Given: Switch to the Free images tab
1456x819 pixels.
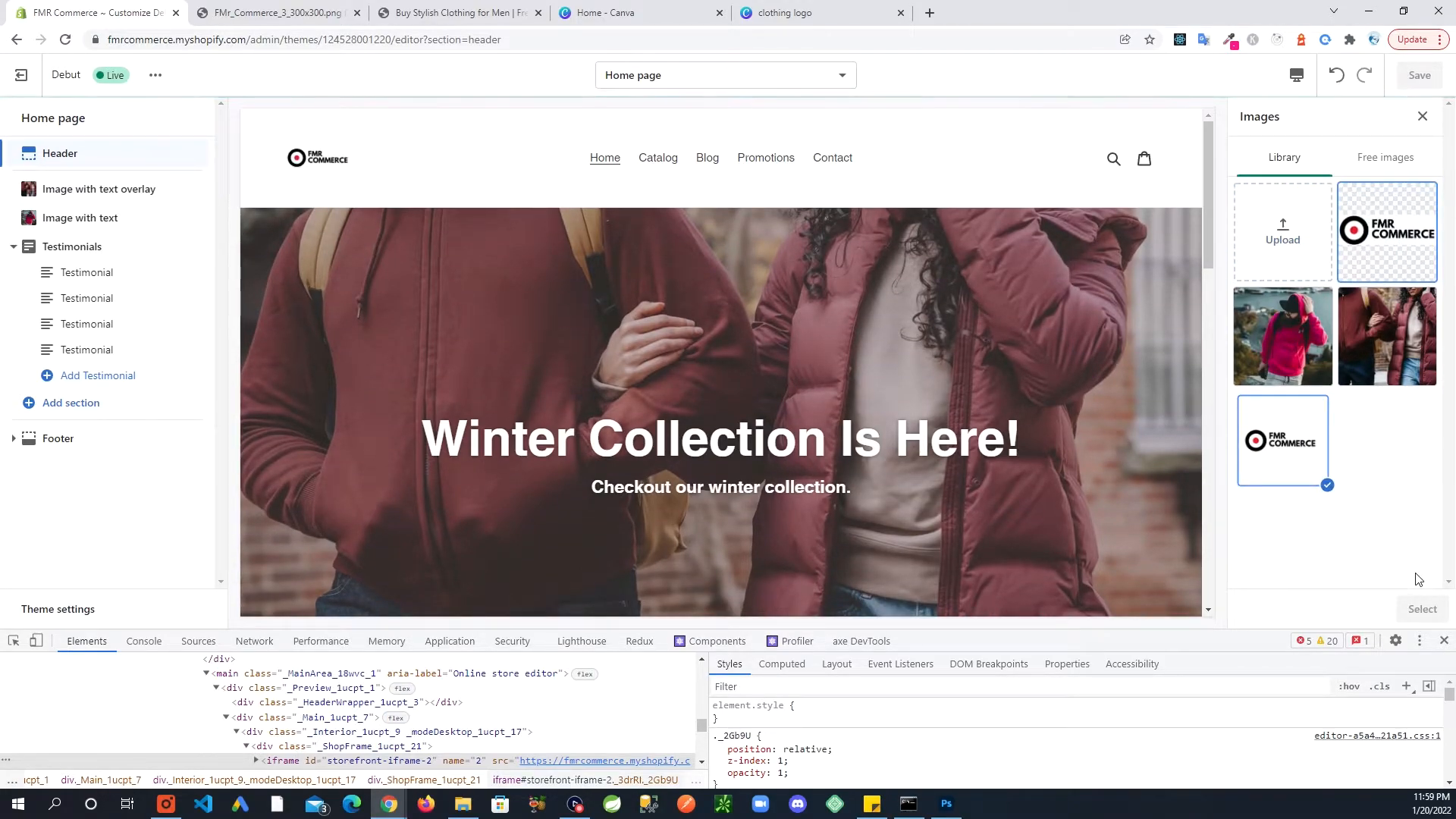Looking at the screenshot, I should point(1385,157).
